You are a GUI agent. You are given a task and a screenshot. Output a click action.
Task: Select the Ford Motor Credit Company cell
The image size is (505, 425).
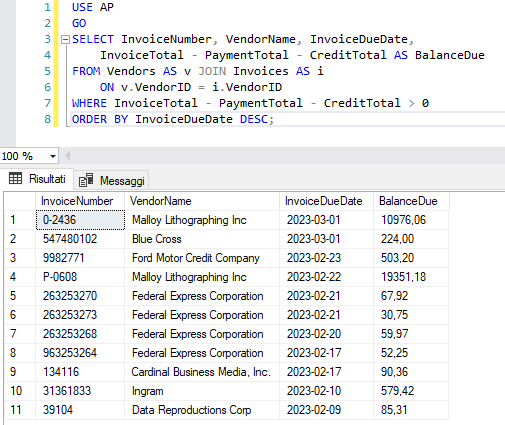[202, 258]
